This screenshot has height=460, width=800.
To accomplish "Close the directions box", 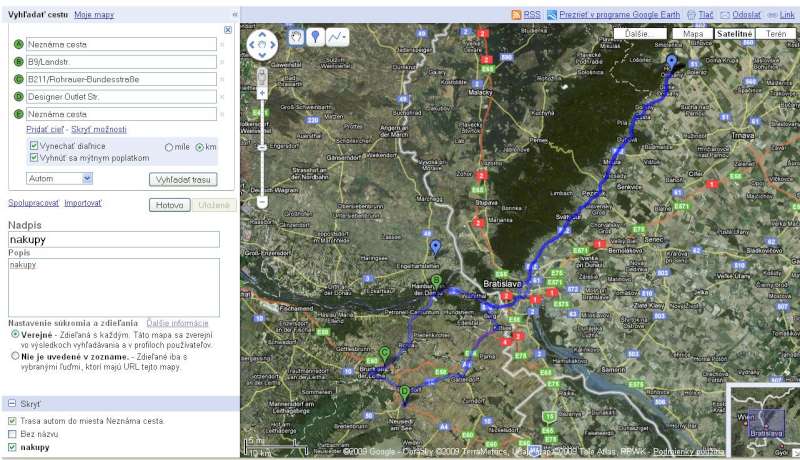I will point(228,30).
